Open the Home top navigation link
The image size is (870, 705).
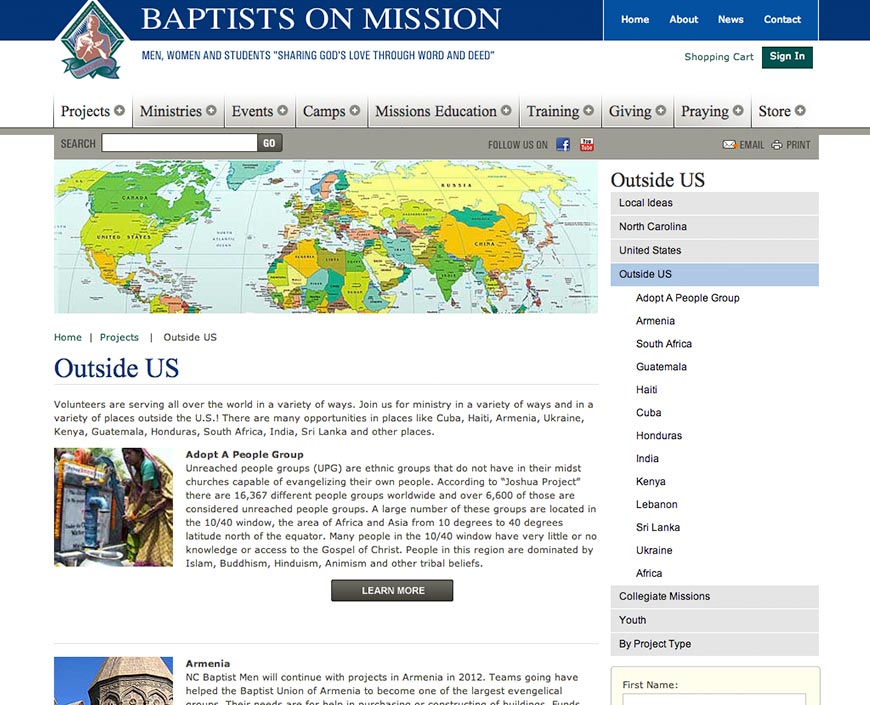[635, 19]
